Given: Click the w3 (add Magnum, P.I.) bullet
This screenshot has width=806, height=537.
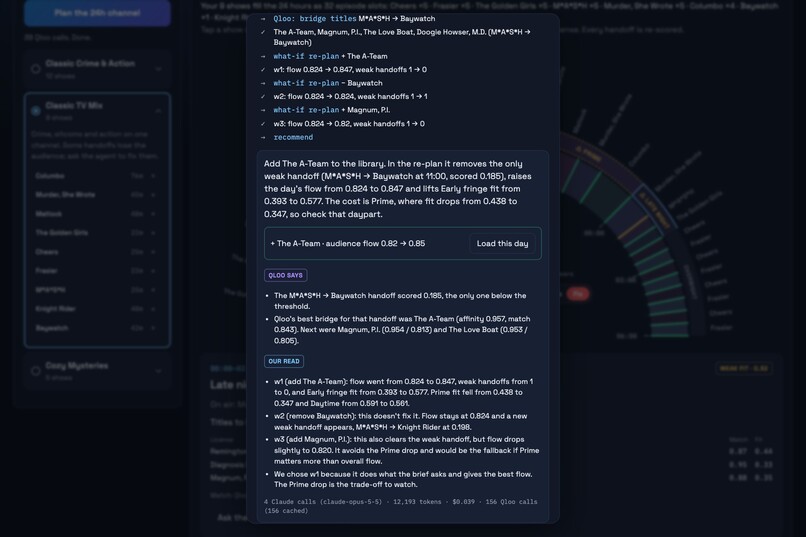Looking at the screenshot, I should pos(407,450).
